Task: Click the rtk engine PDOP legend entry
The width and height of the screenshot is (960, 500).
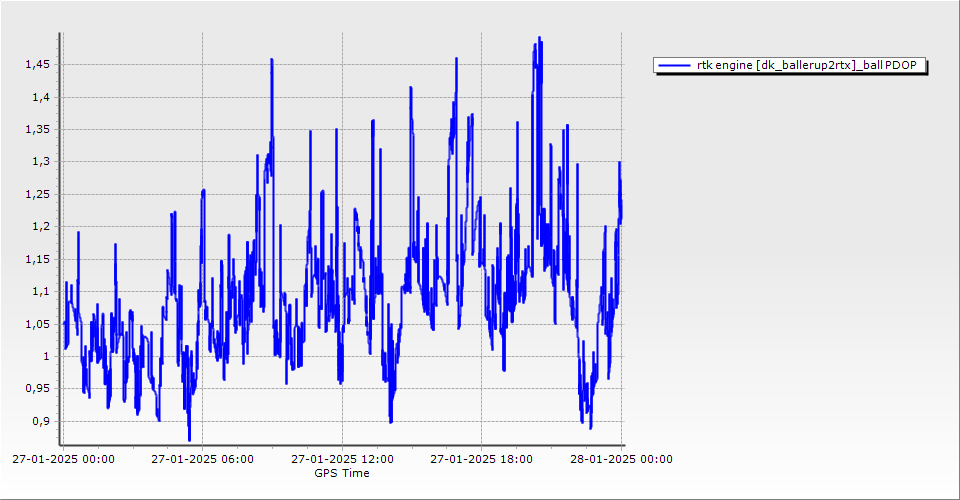Action: pos(790,65)
